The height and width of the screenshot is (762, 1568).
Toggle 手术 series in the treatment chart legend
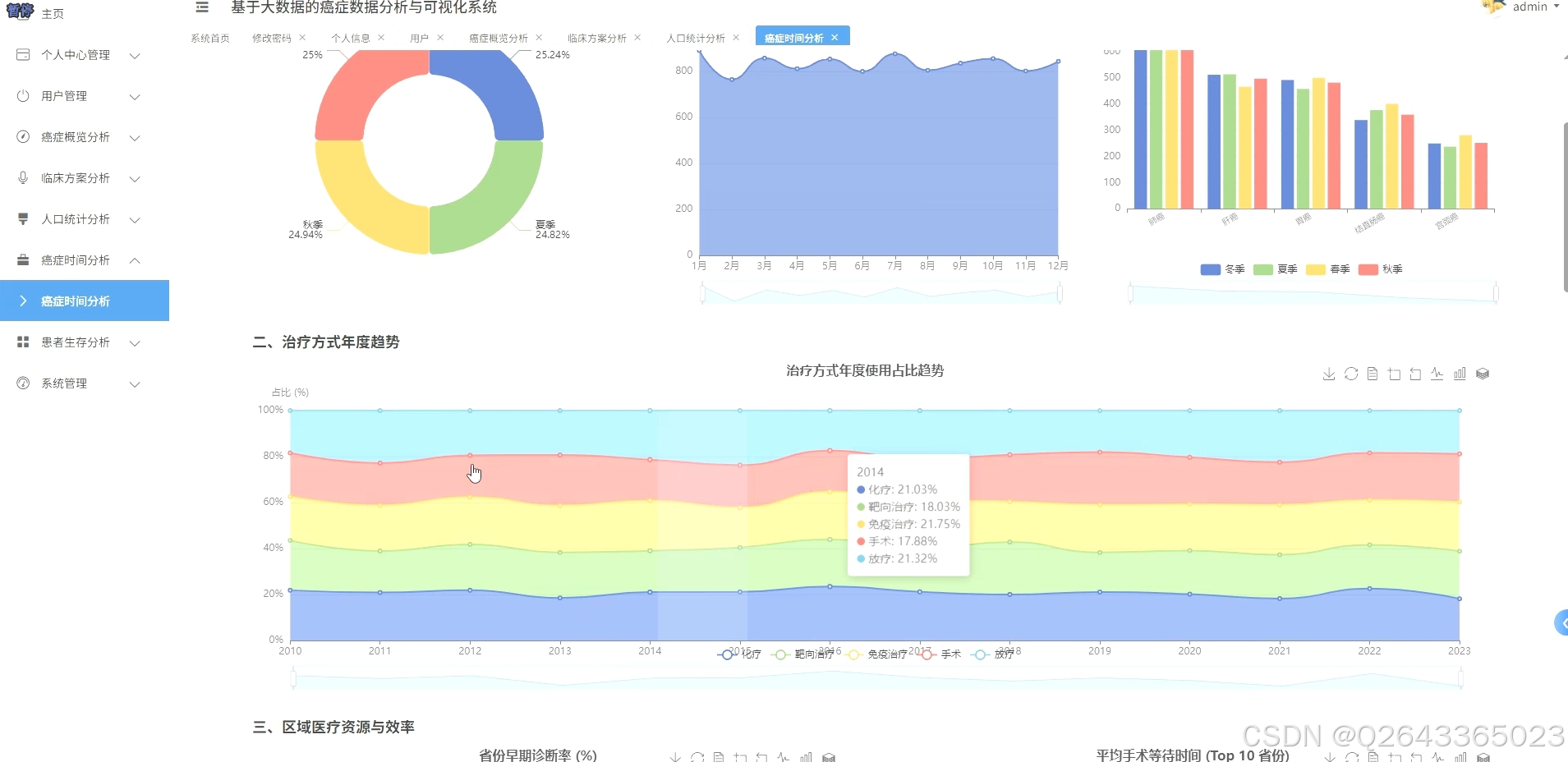[x=940, y=654]
